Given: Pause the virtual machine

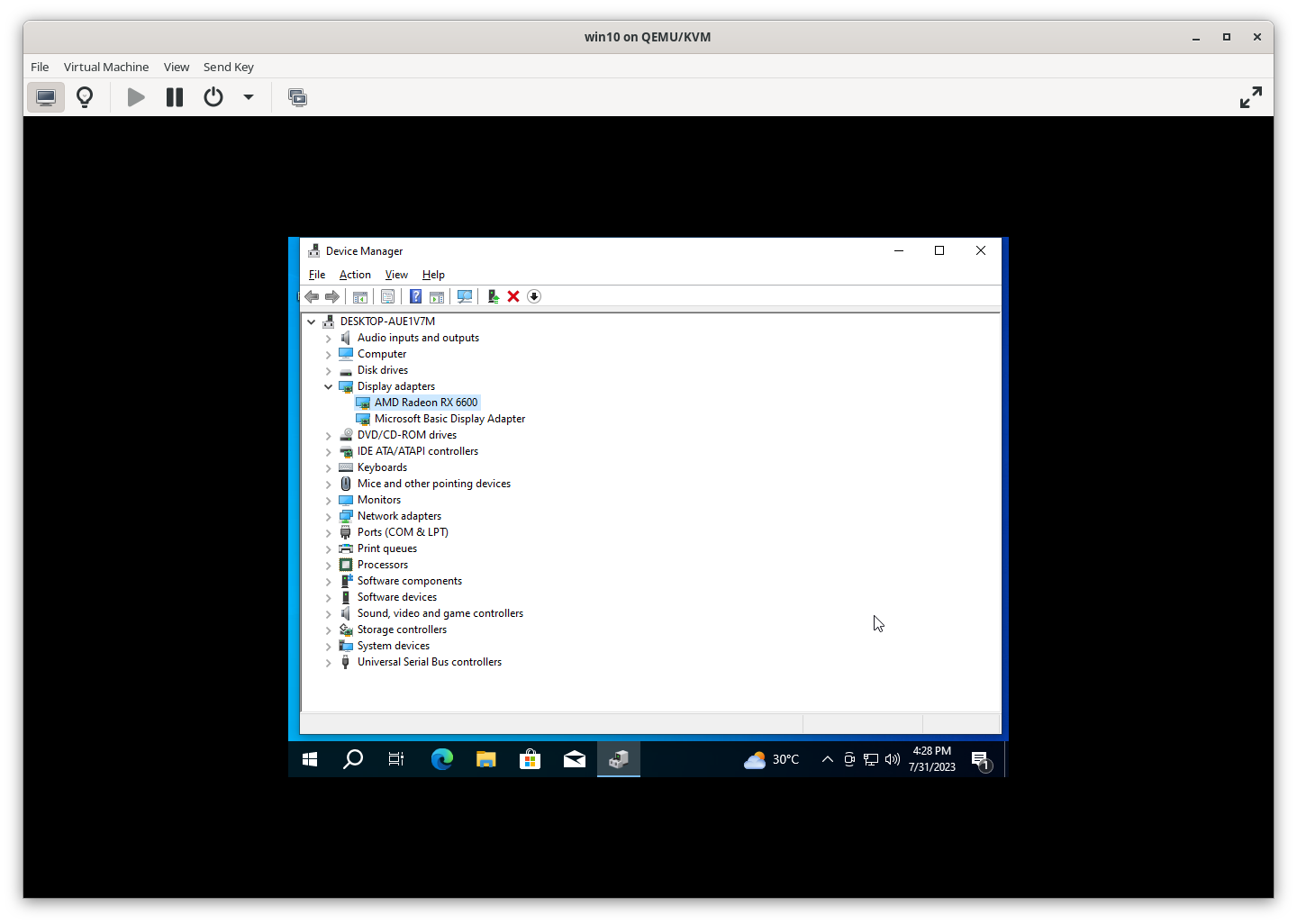Looking at the screenshot, I should pyautogui.click(x=175, y=97).
